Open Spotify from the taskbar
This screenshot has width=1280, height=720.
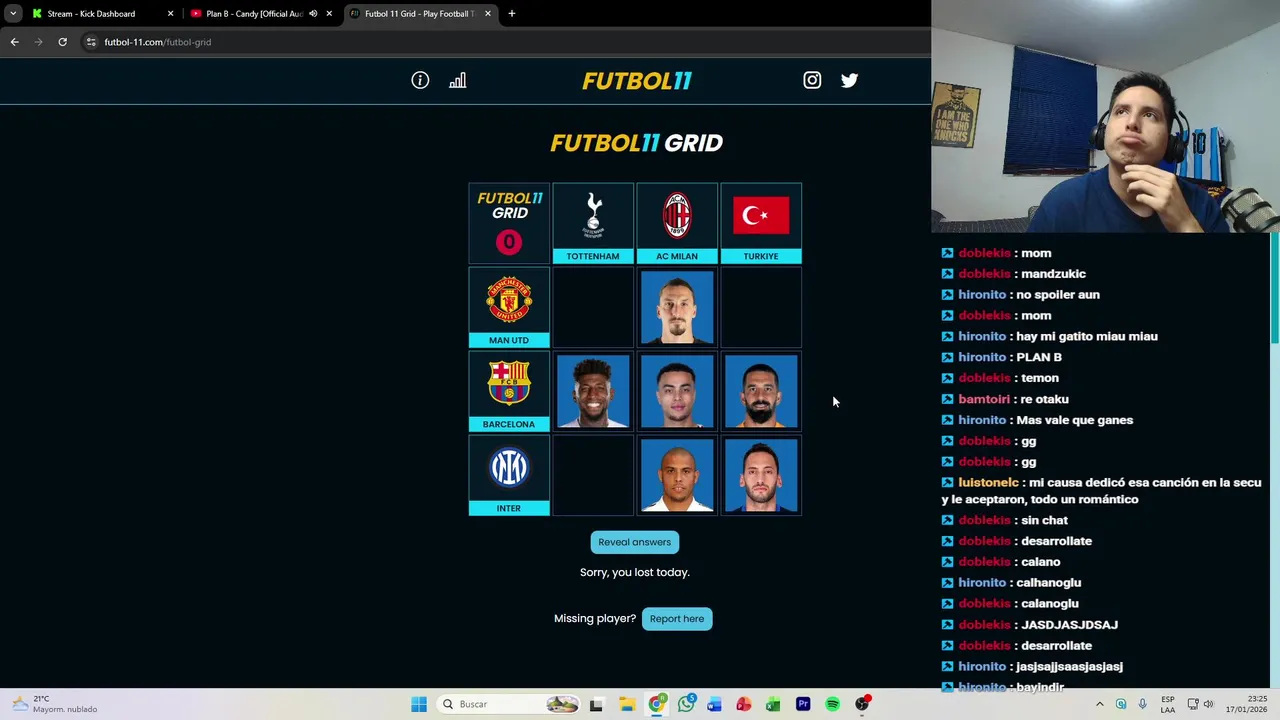point(832,704)
